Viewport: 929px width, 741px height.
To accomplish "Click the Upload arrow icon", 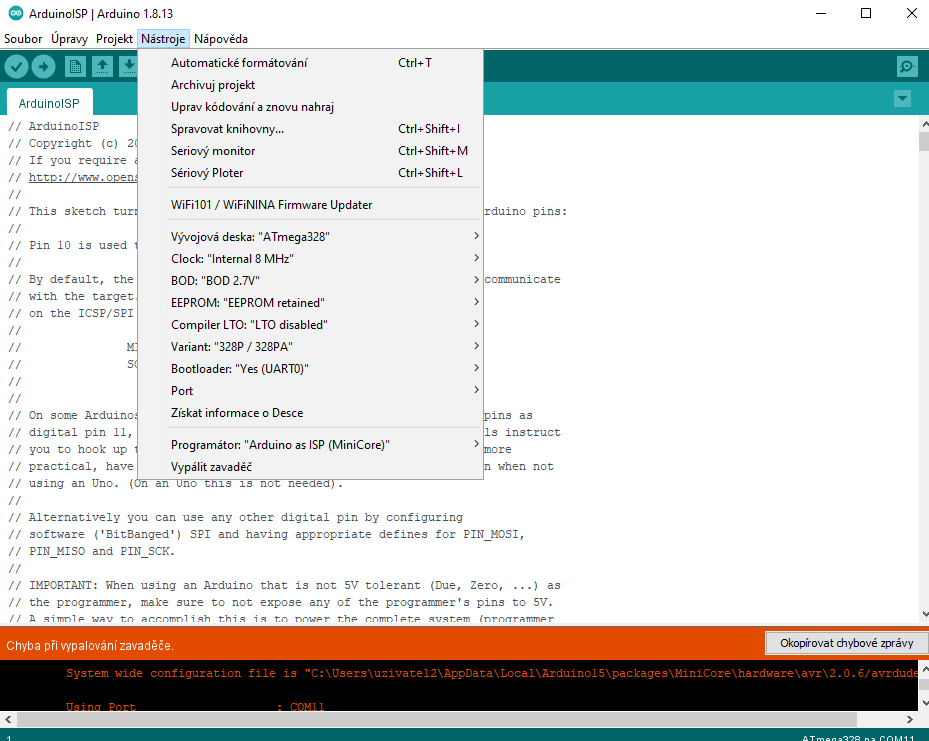I will coord(43,67).
